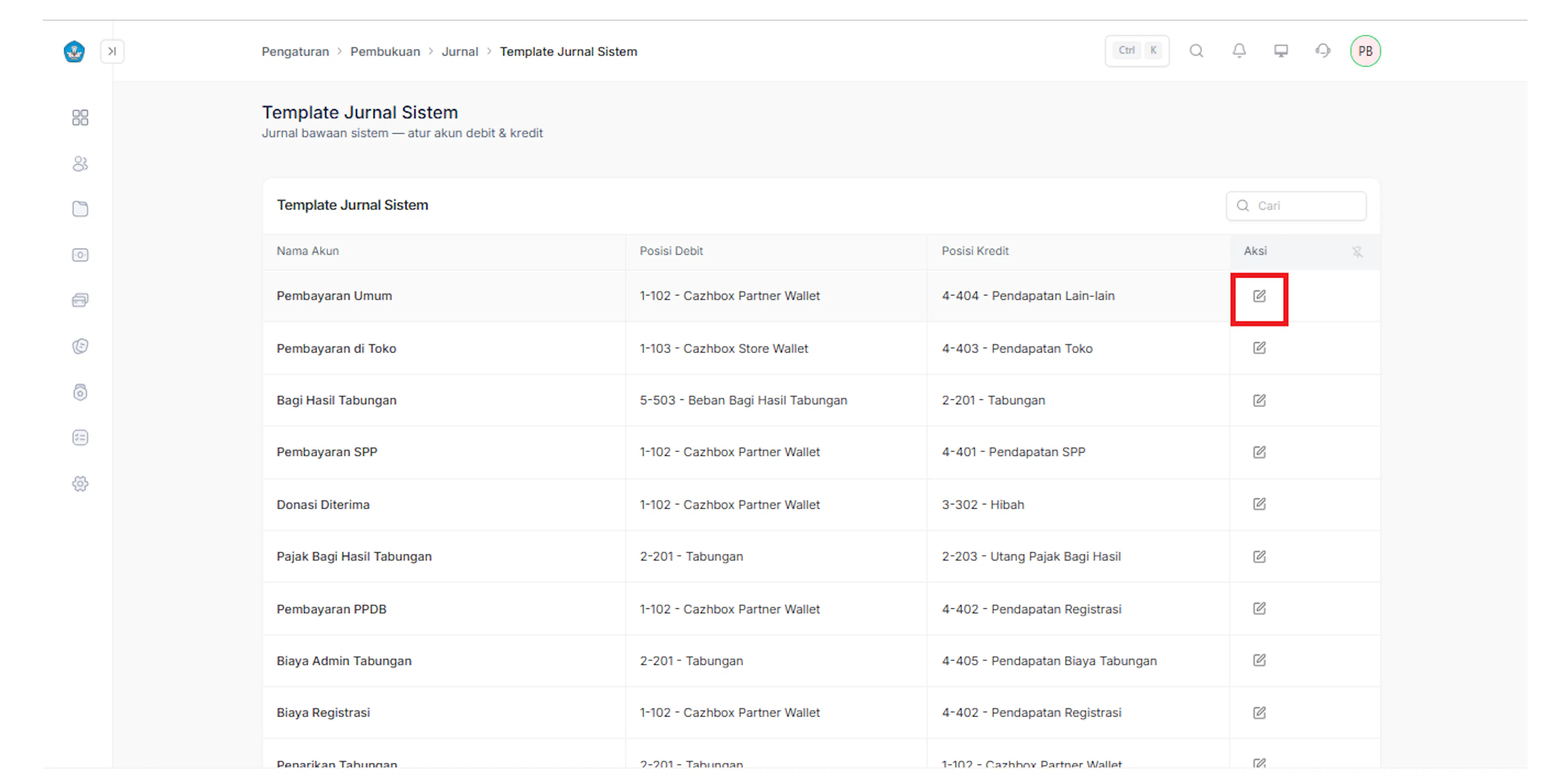Image resolution: width=1544 pixels, height=784 pixels.
Task: Edit the Biaya Admin Tabungan row
Action: coord(1259,661)
